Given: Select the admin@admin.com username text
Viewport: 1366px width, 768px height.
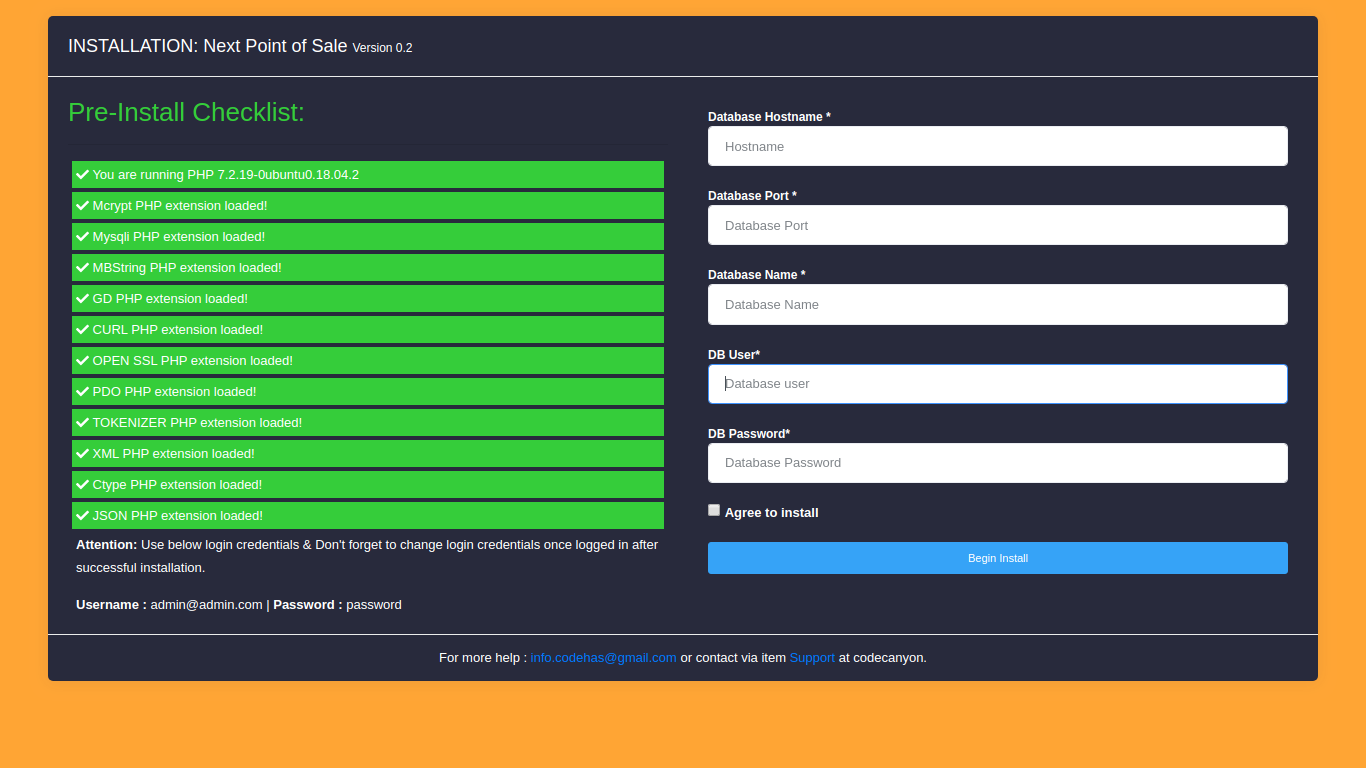Looking at the screenshot, I should click(x=206, y=604).
